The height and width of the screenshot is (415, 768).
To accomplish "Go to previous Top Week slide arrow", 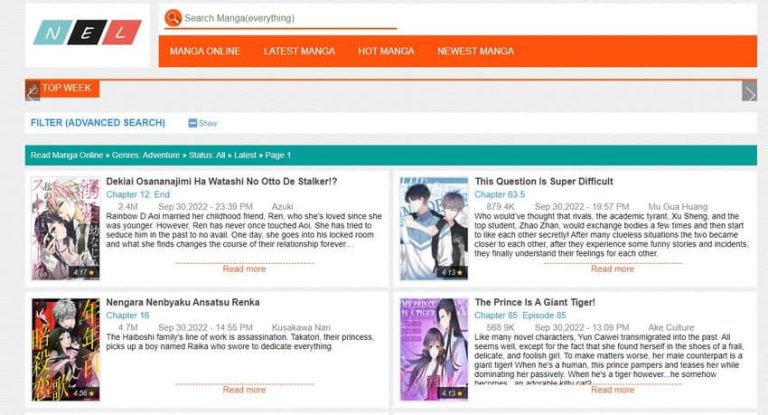I will coord(32,91).
